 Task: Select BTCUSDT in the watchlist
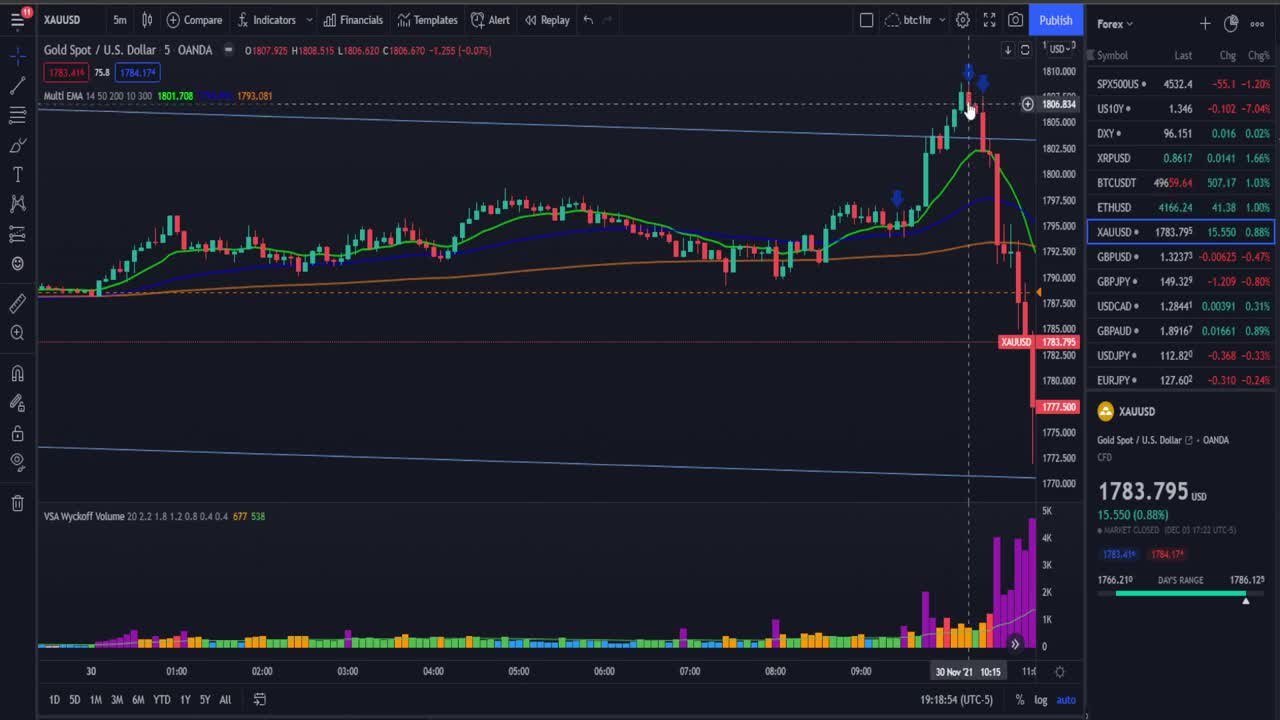(1183, 183)
